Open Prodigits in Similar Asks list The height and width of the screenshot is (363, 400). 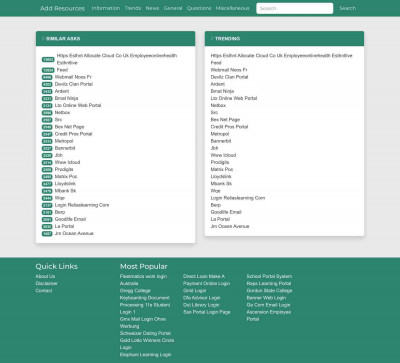click(x=64, y=169)
